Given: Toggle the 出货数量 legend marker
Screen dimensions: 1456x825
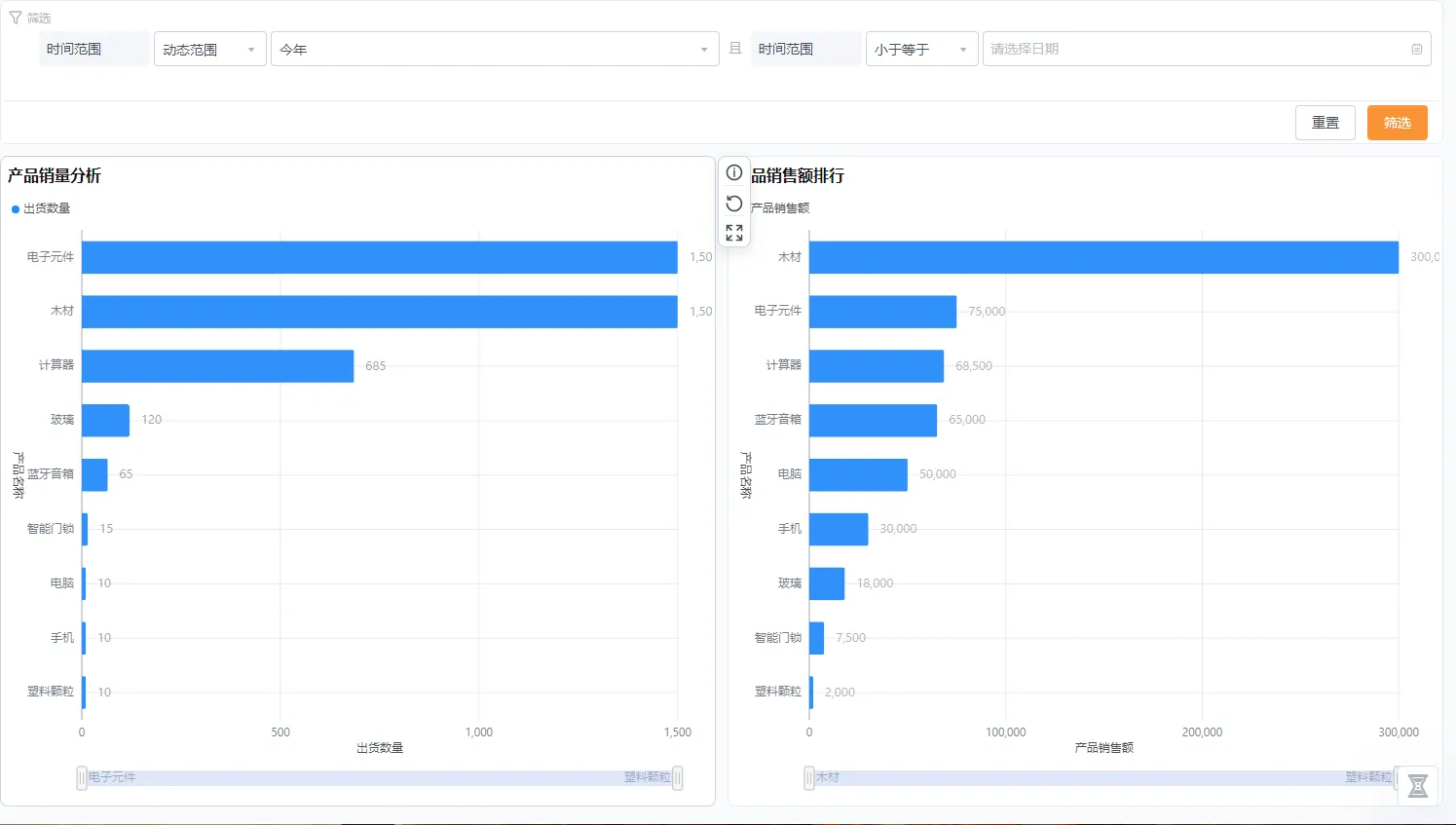Looking at the screenshot, I should point(16,208).
